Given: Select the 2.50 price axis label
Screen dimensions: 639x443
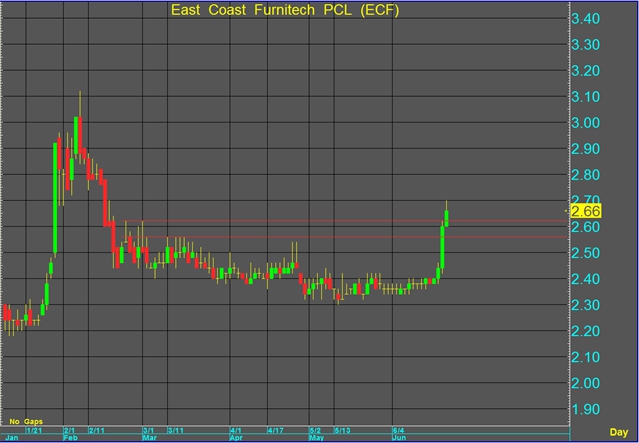Looking at the screenshot, I should click(x=585, y=253).
